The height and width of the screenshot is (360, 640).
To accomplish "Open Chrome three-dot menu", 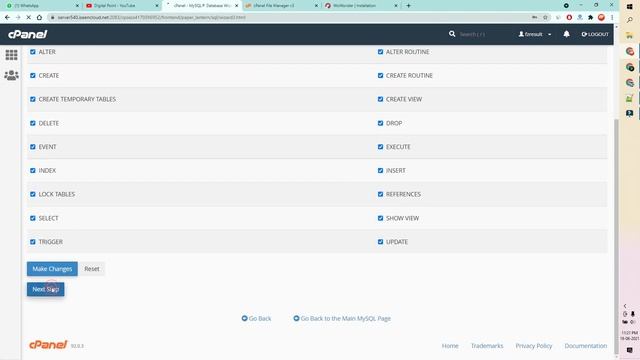I will (x=612, y=17).
